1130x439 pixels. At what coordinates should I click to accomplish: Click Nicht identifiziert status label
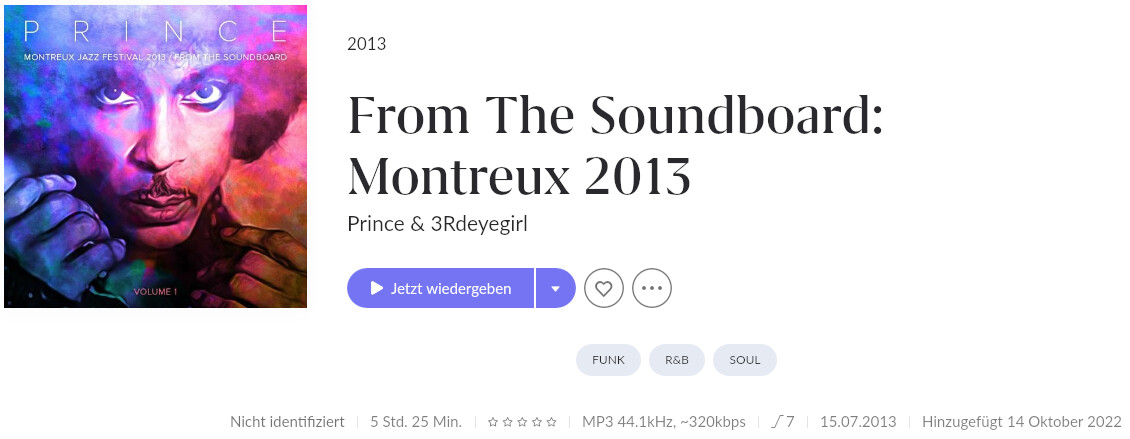coord(287,422)
